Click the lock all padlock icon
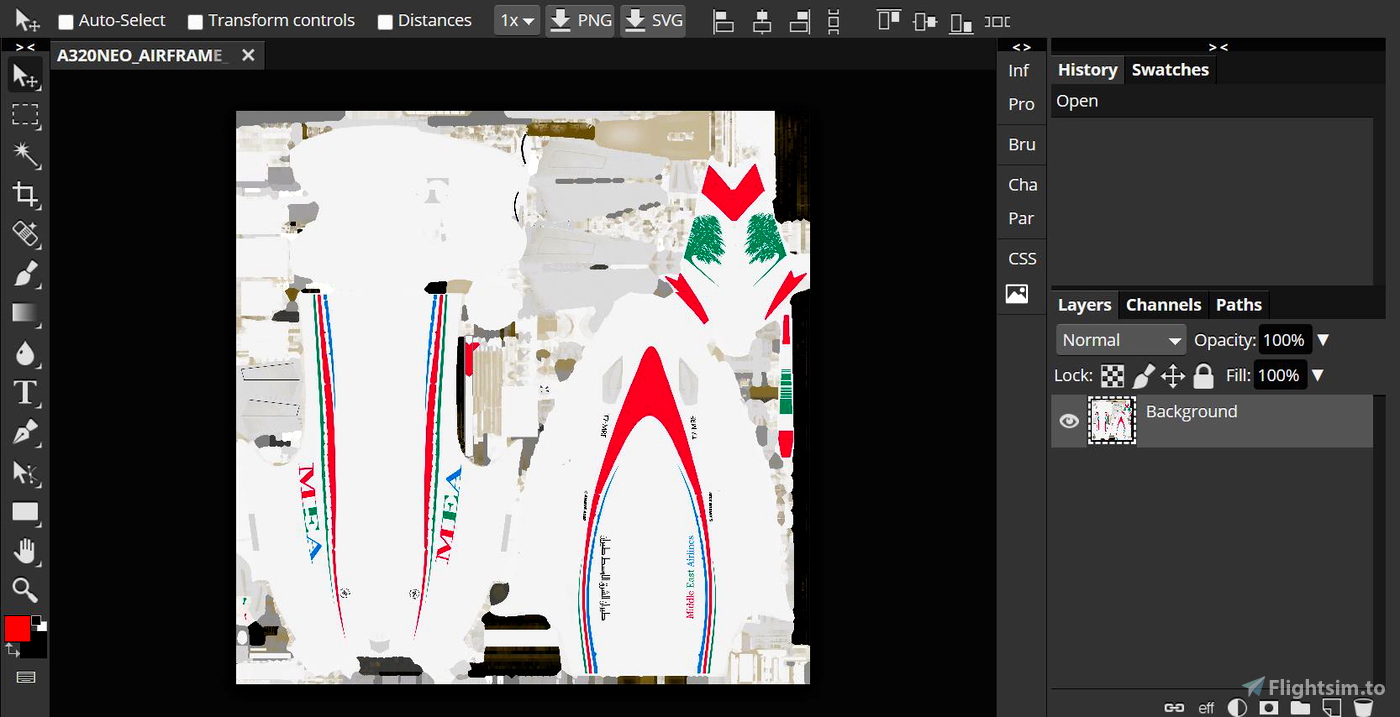1400x717 pixels. tap(1203, 376)
